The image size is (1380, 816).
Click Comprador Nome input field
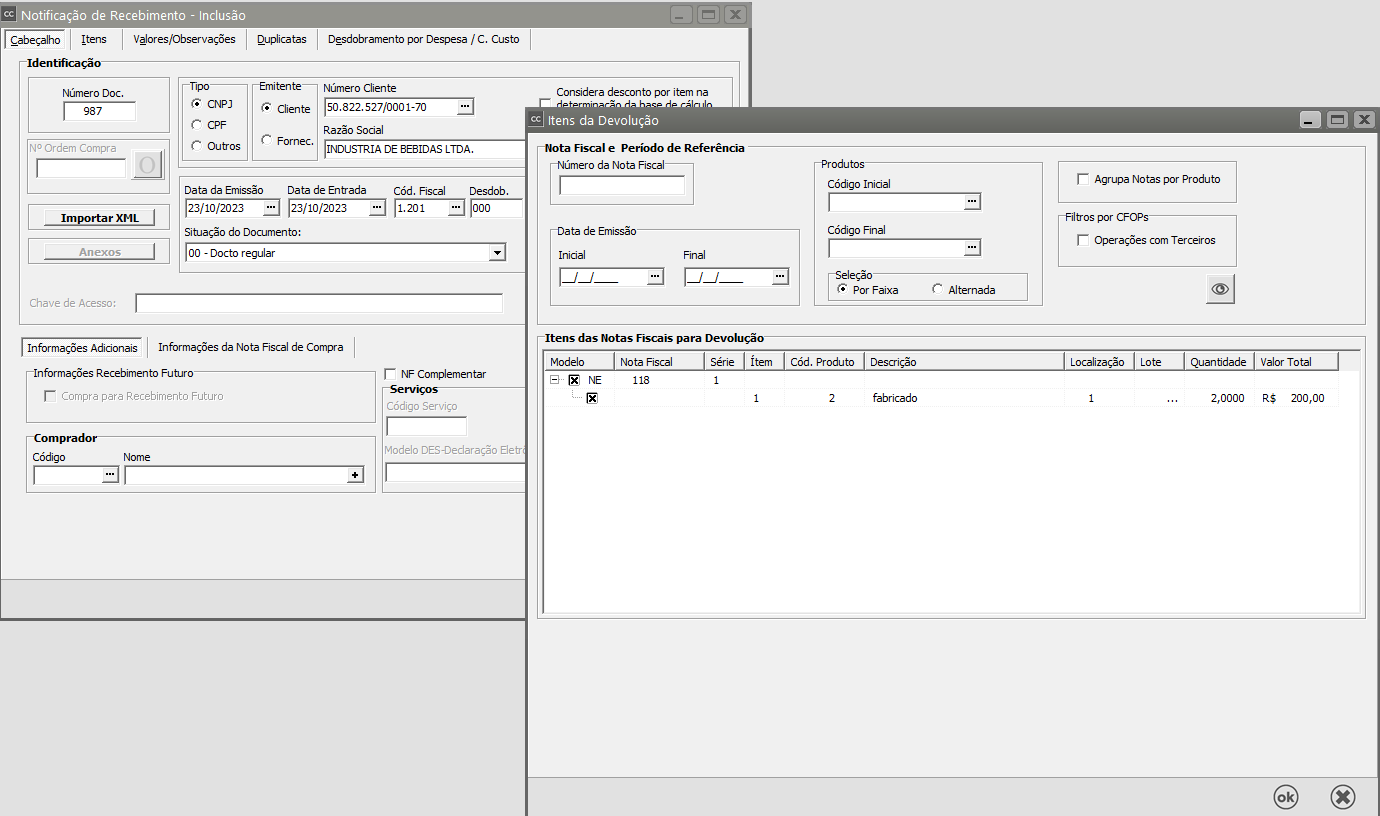pyautogui.click(x=235, y=476)
